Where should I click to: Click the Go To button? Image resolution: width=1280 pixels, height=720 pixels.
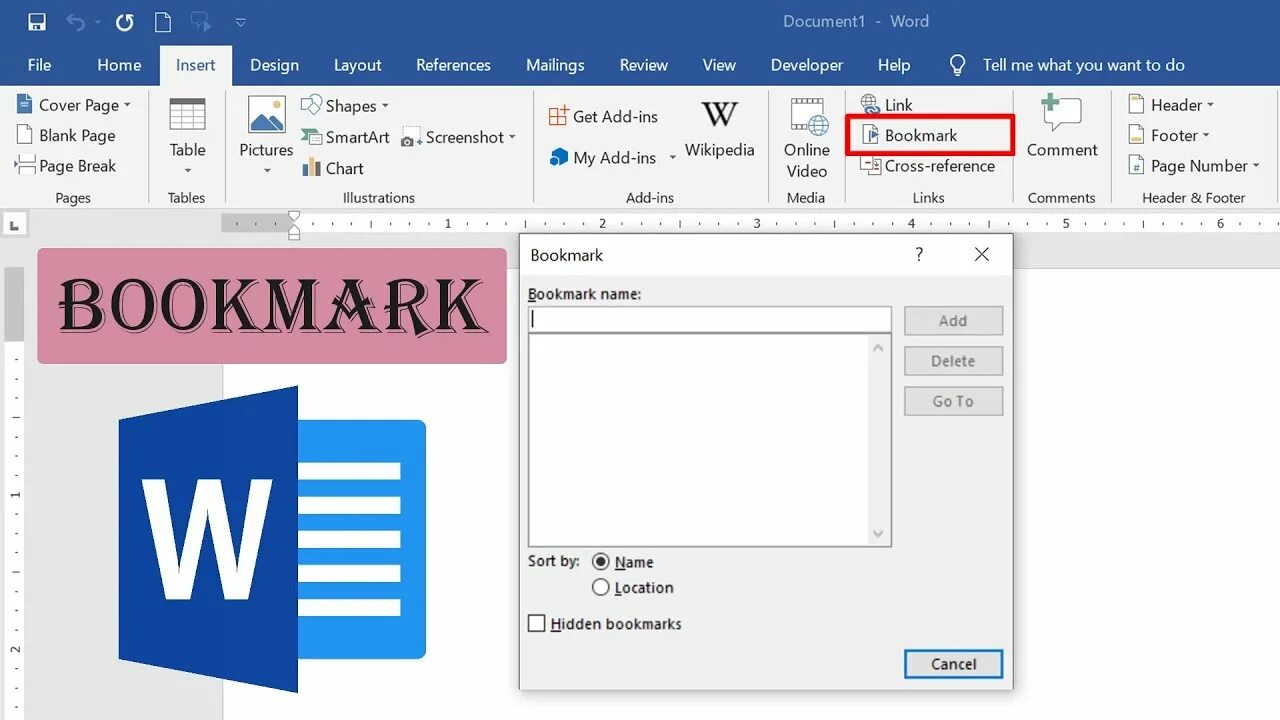pyautogui.click(x=953, y=401)
